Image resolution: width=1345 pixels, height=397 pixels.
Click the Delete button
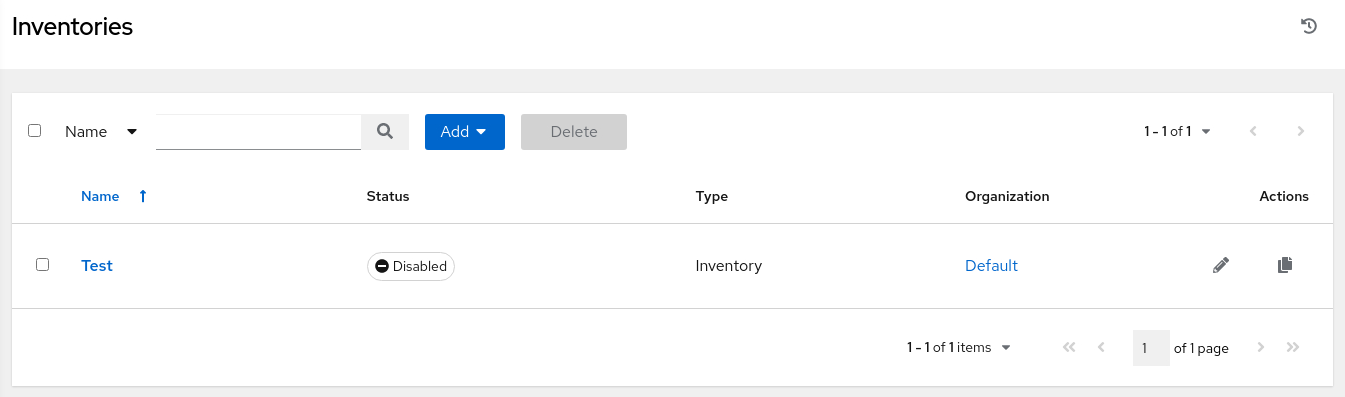tap(574, 132)
